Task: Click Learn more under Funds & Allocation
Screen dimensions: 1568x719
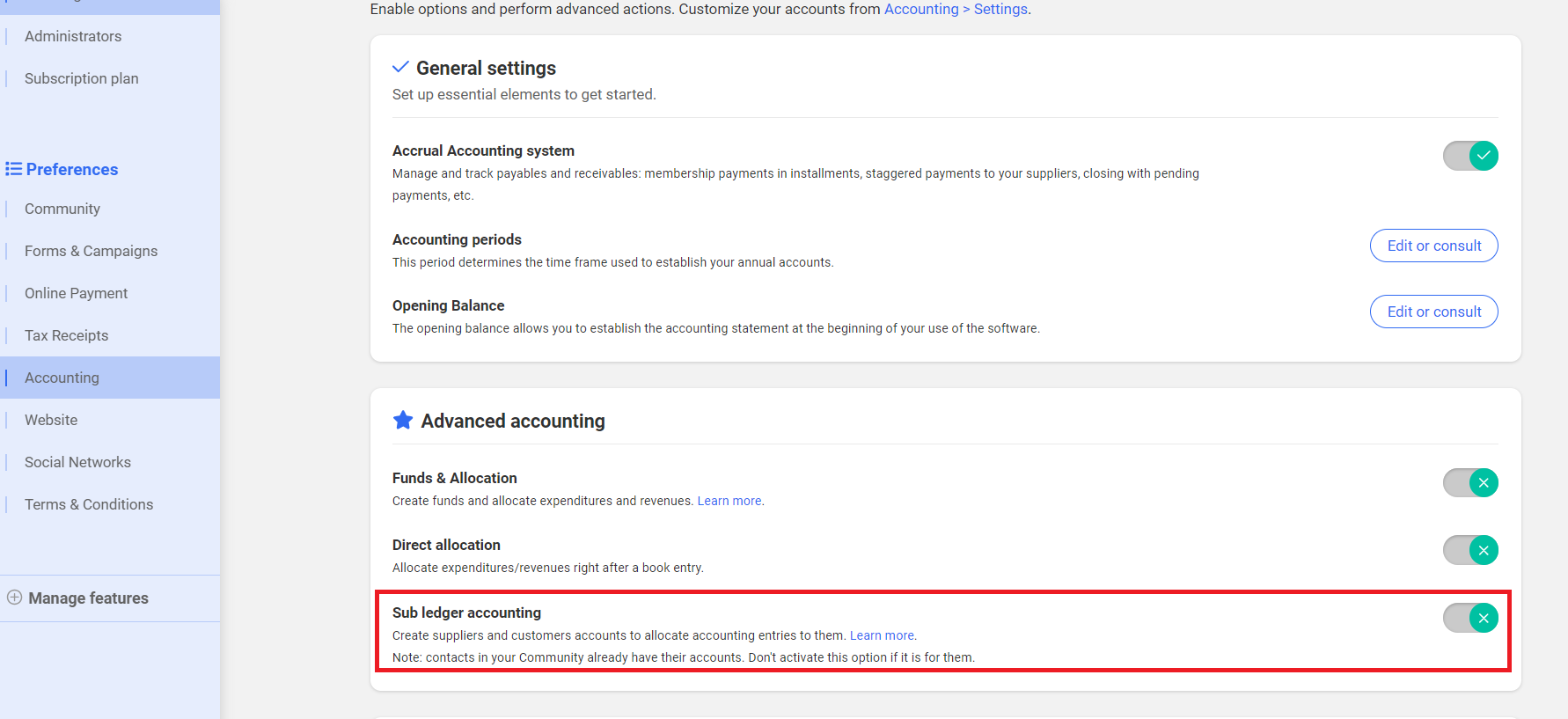Action: pyautogui.click(x=729, y=501)
